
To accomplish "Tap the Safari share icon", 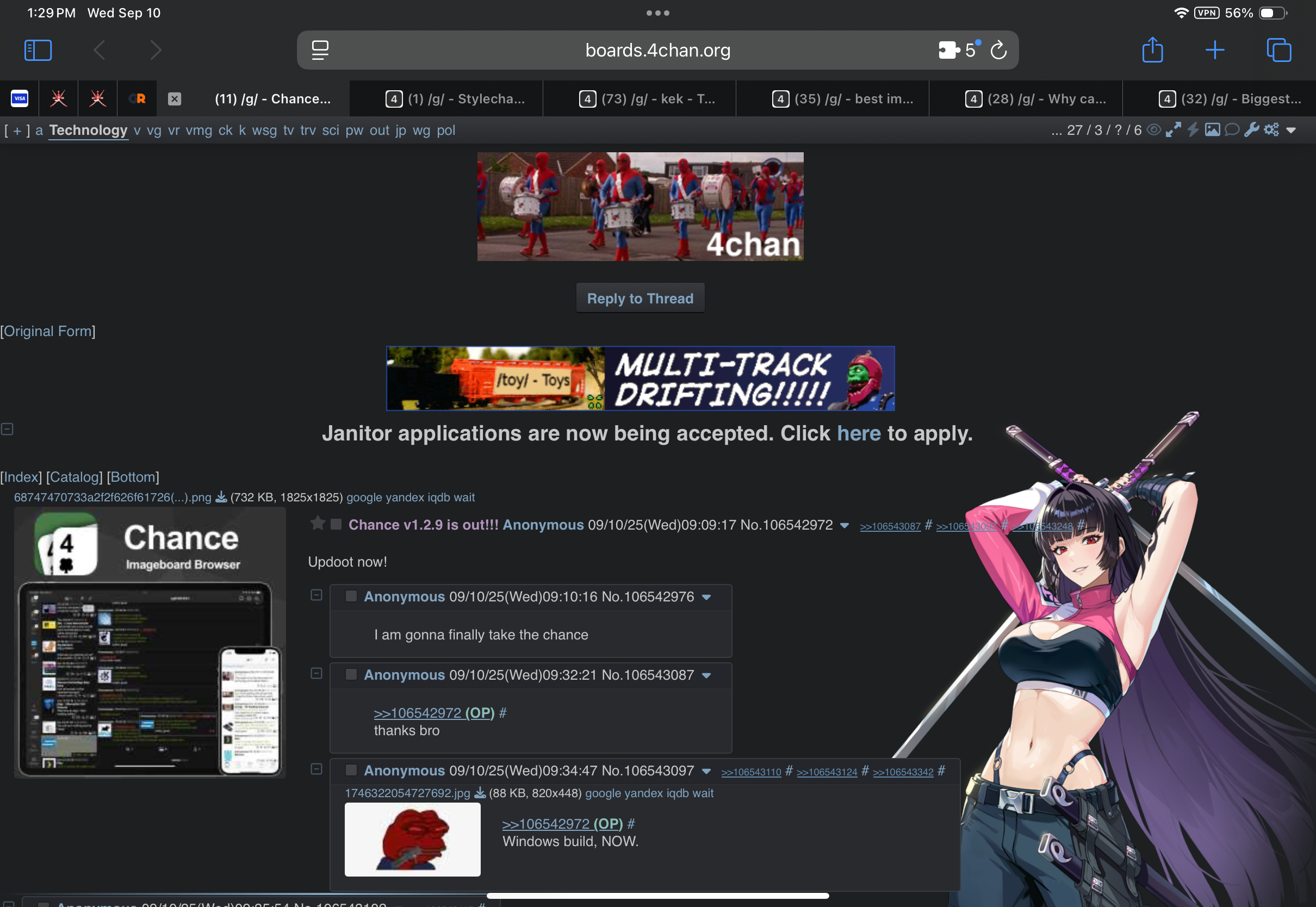I will pos(1152,50).
